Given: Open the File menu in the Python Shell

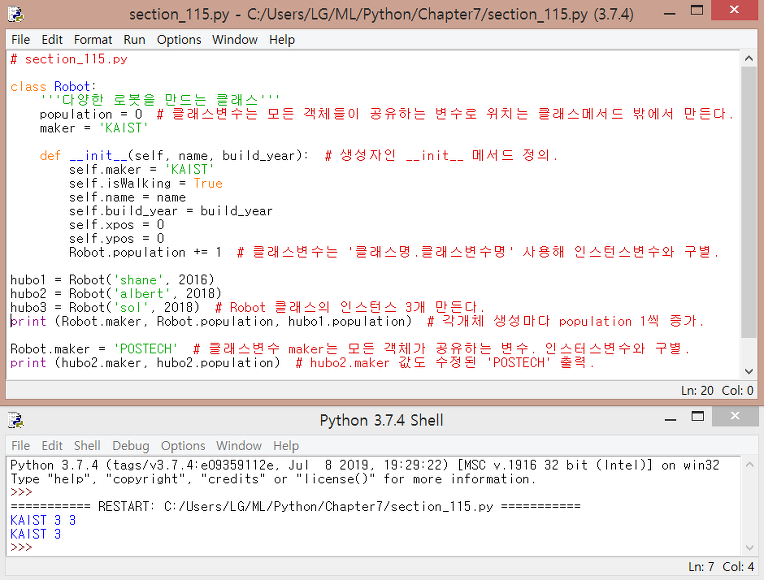Looking at the screenshot, I should pos(20,445).
